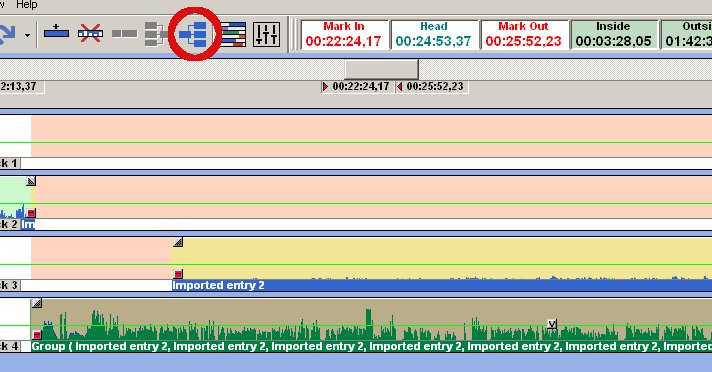712x372 pixels.
Task: Click the Mark Out time field
Action: 523,35
